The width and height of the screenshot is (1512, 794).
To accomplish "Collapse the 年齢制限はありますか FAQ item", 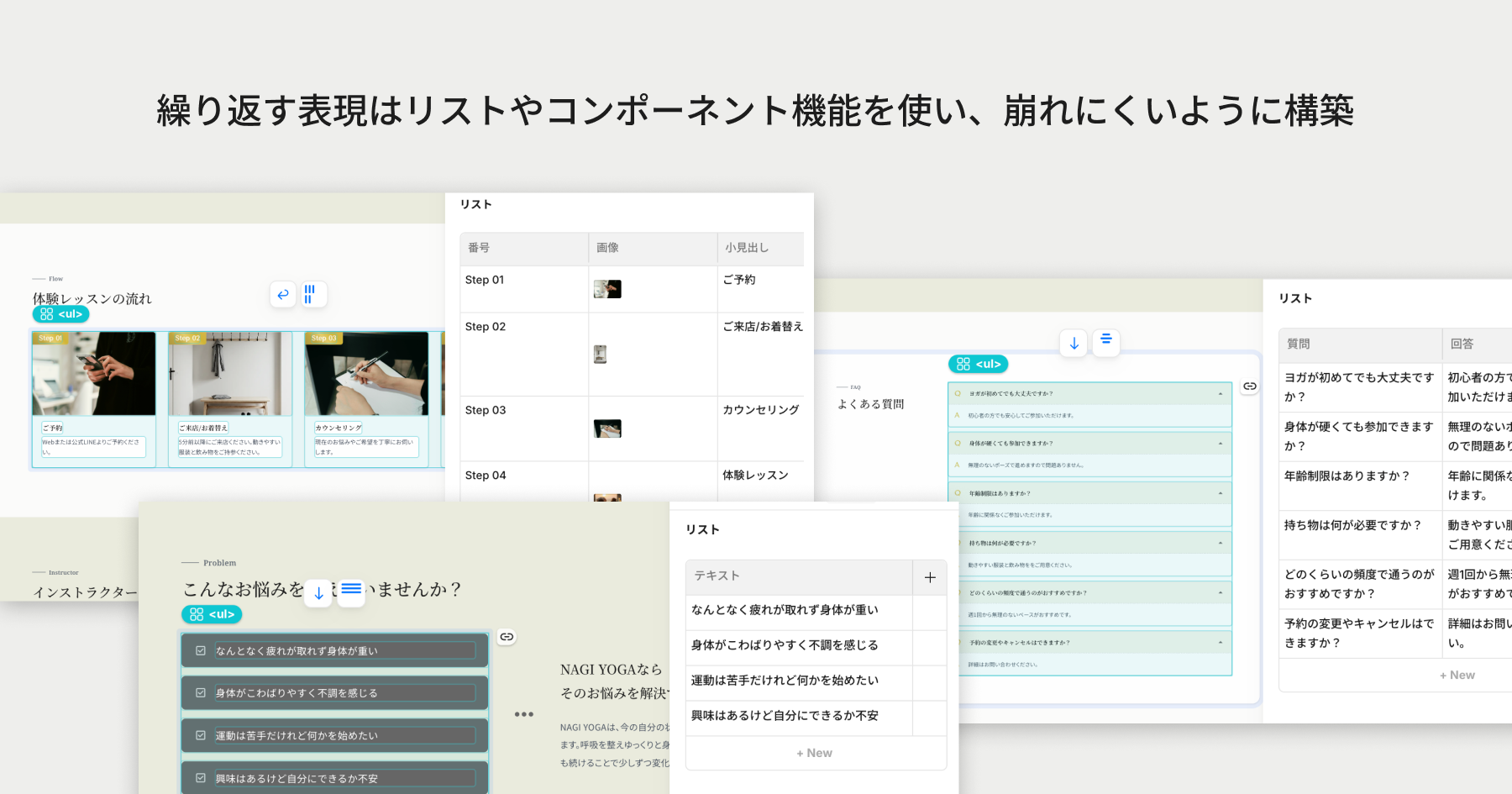I will click(1220, 492).
